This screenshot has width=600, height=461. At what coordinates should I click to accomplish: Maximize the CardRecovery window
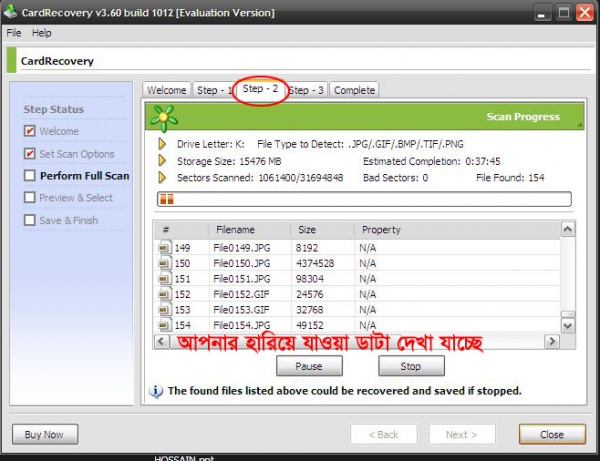click(564, 13)
